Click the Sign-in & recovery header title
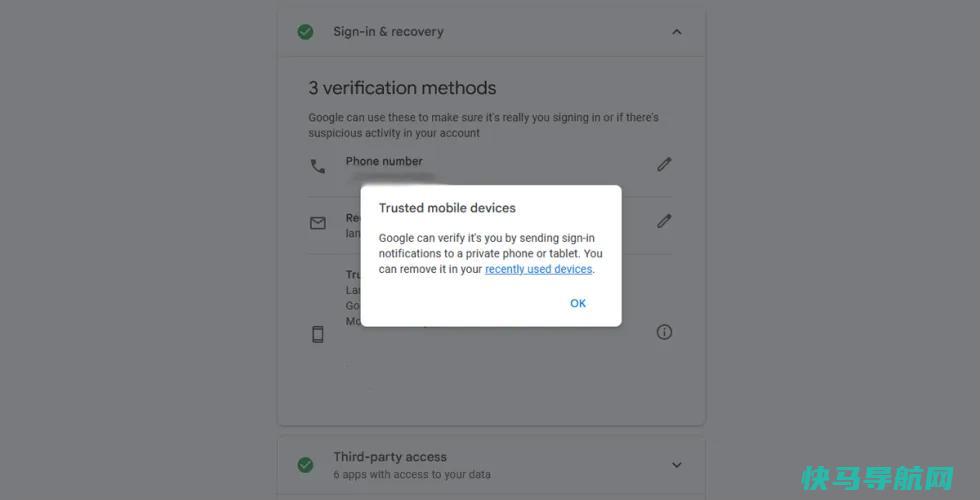This screenshot has height=500, width=980. pos(388,32)
